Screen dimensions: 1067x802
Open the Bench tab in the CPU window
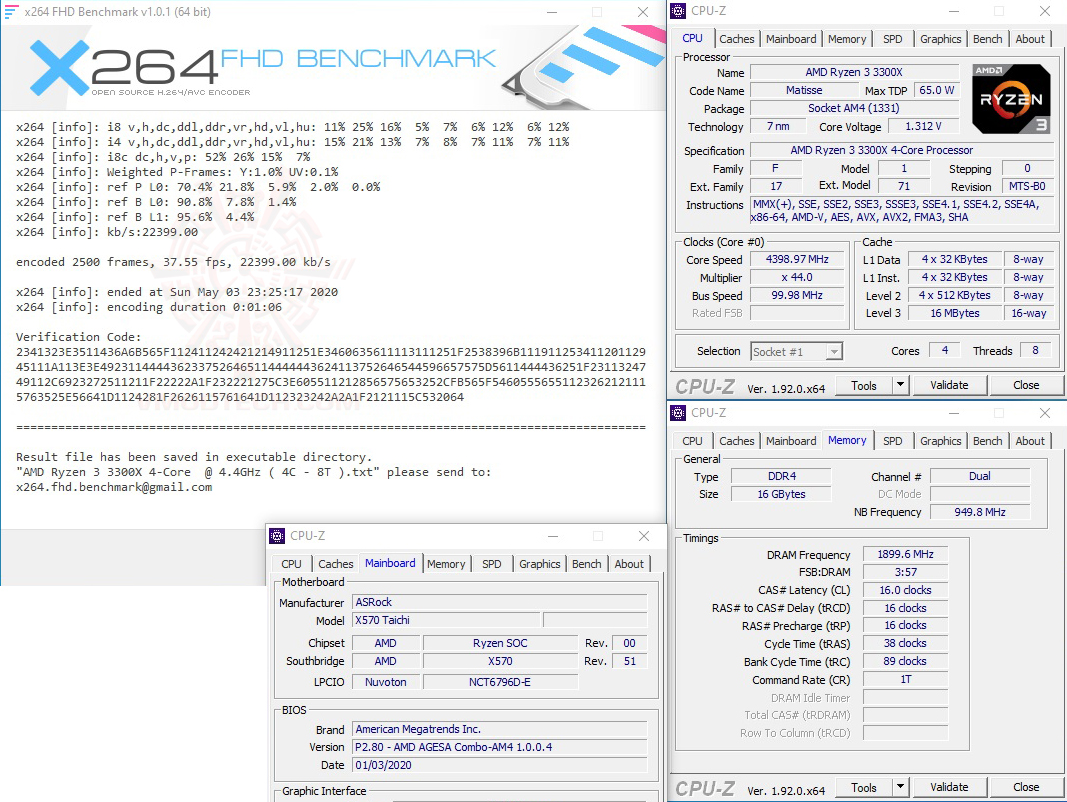(987, 39)
